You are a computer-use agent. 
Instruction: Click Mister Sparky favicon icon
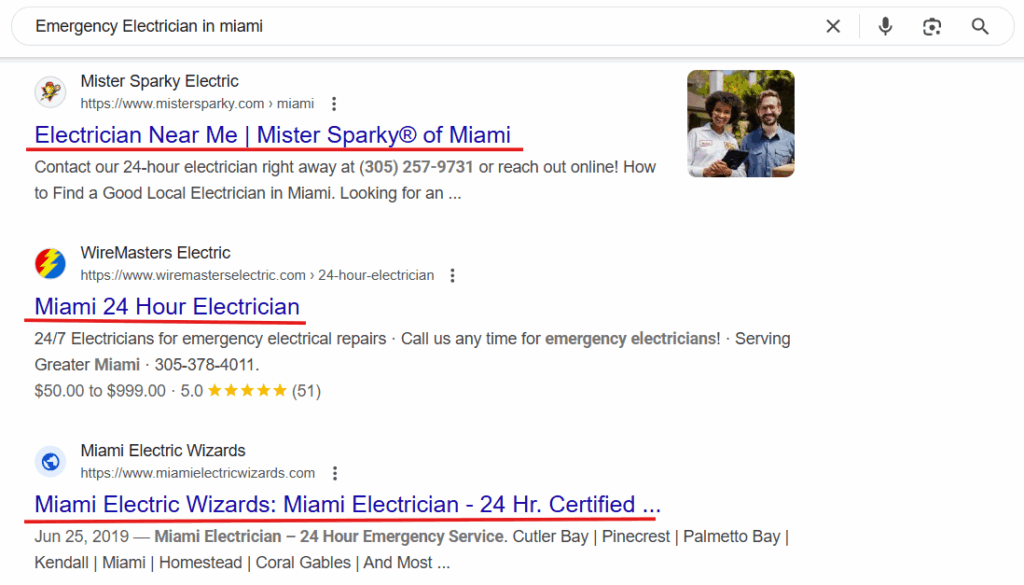click(50, 91)
